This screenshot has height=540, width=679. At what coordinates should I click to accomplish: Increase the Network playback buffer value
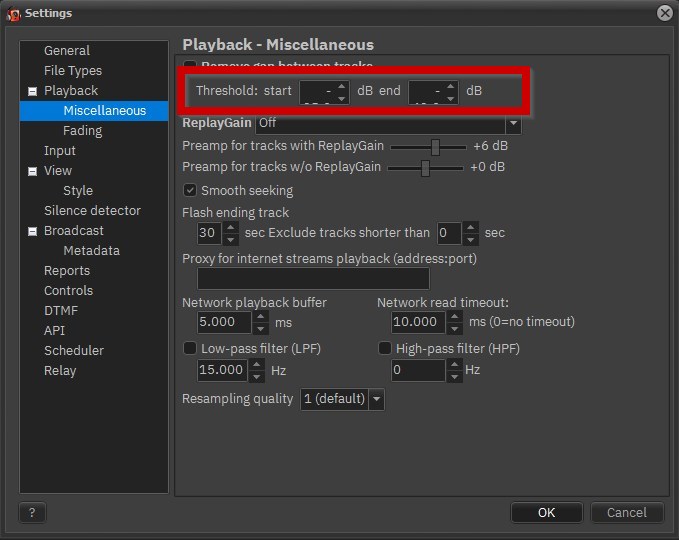[260, 317]
